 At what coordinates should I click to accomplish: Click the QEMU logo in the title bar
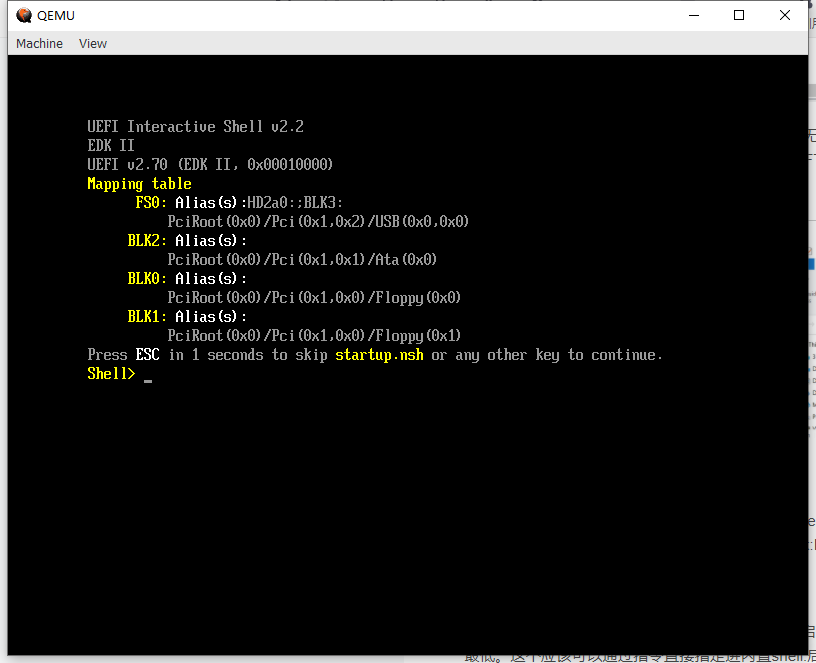coord(22,15)
